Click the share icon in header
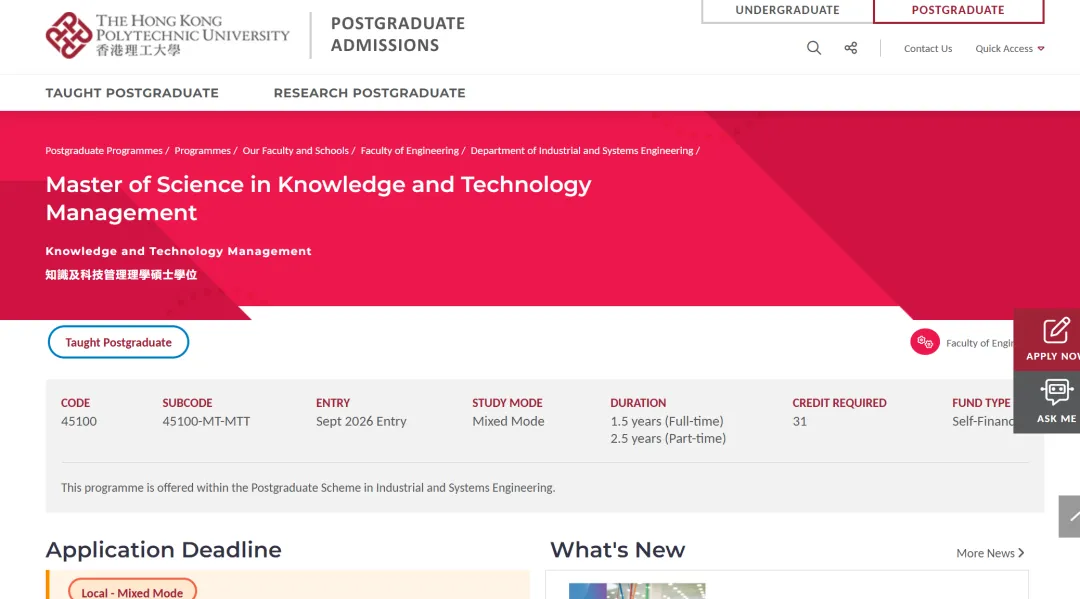 coord(851,48)
